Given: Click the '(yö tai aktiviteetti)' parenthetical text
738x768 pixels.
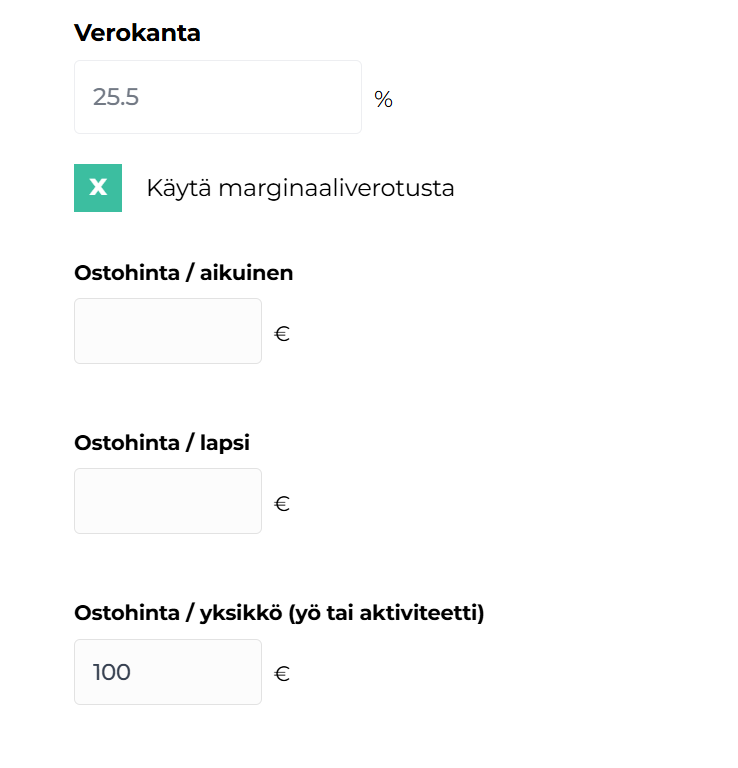Looking at the screenshot, I should click(386, 613).
